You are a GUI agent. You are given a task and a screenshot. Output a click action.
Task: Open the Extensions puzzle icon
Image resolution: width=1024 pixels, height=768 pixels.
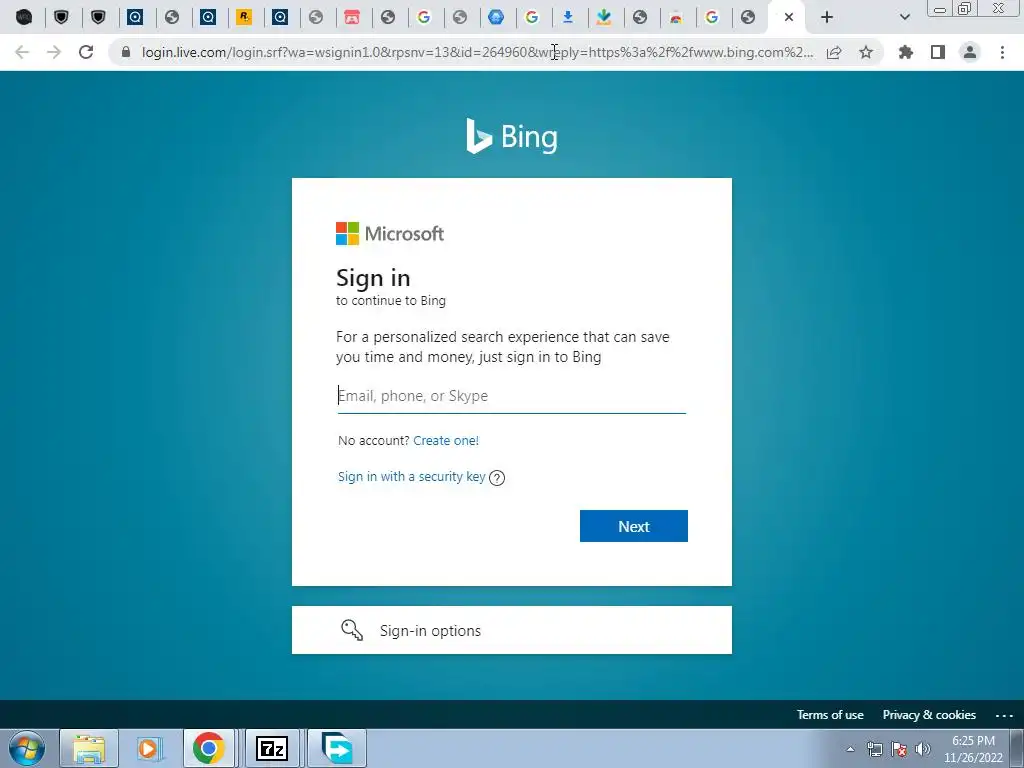(x=906, y=52)
